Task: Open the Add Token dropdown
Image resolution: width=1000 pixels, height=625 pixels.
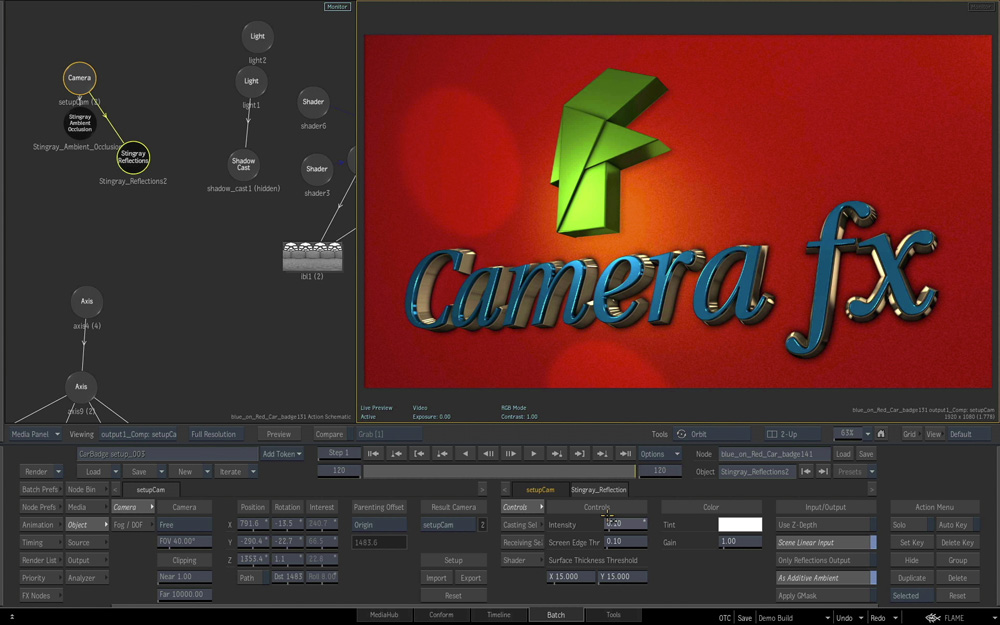Action: (x=281, y=454)
